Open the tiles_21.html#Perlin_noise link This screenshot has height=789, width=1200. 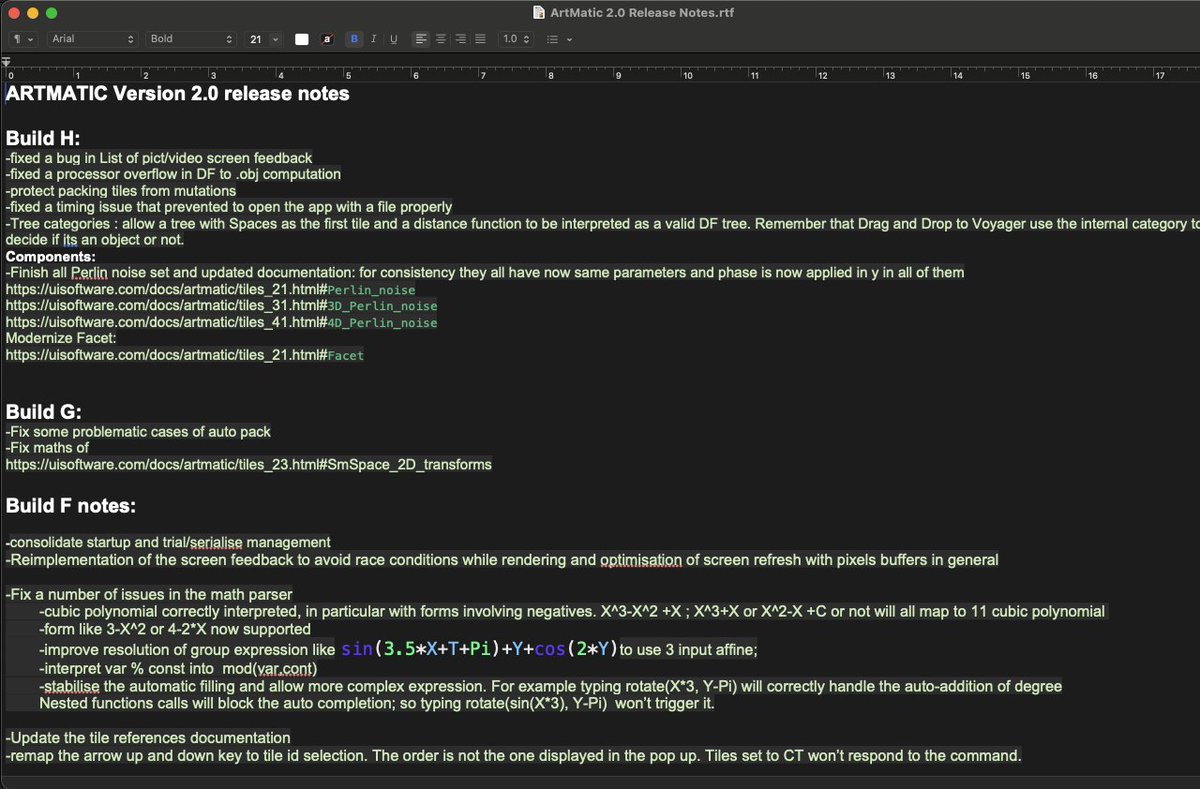click(x=210, y=290)
